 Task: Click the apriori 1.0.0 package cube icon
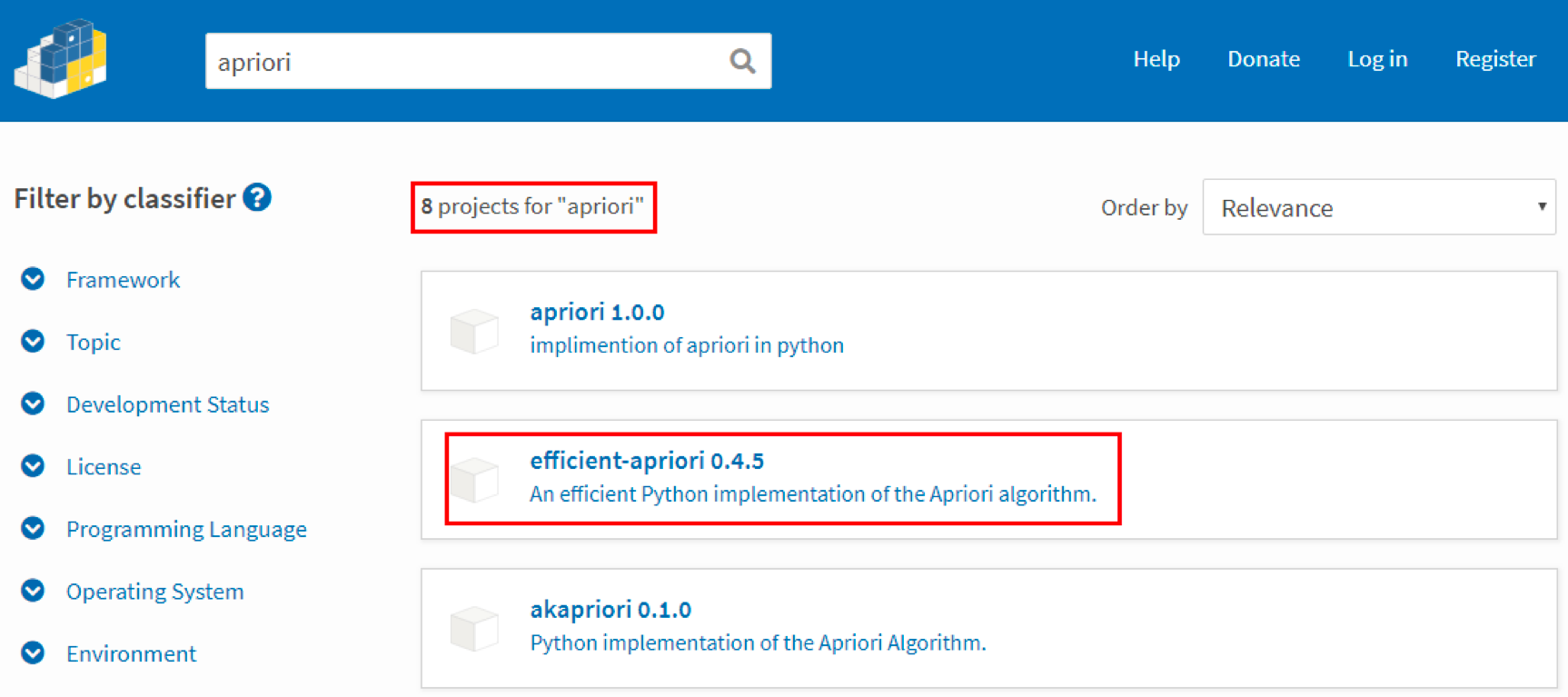click(x=474, y=331)
